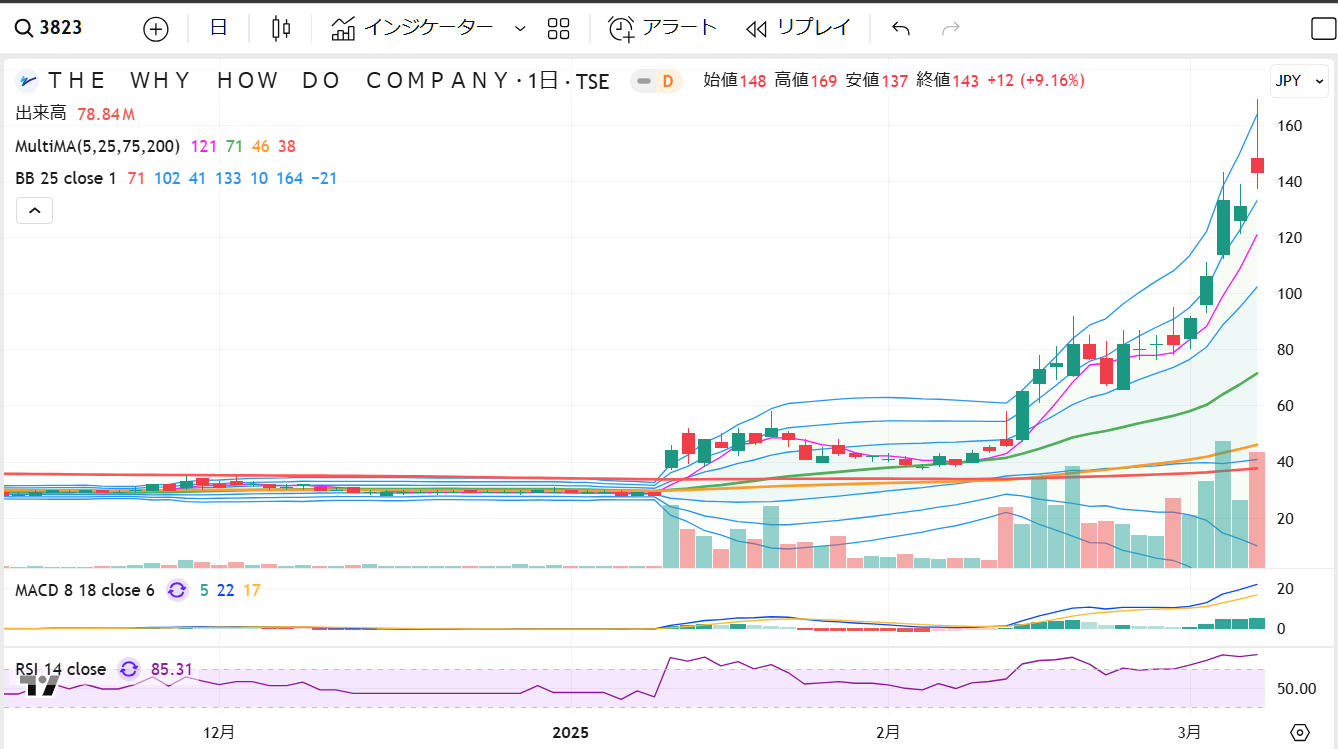This screenshot has height=749, width=1338.
Task: Click the 高値 169 high value
Action: (x=806, y=81)
